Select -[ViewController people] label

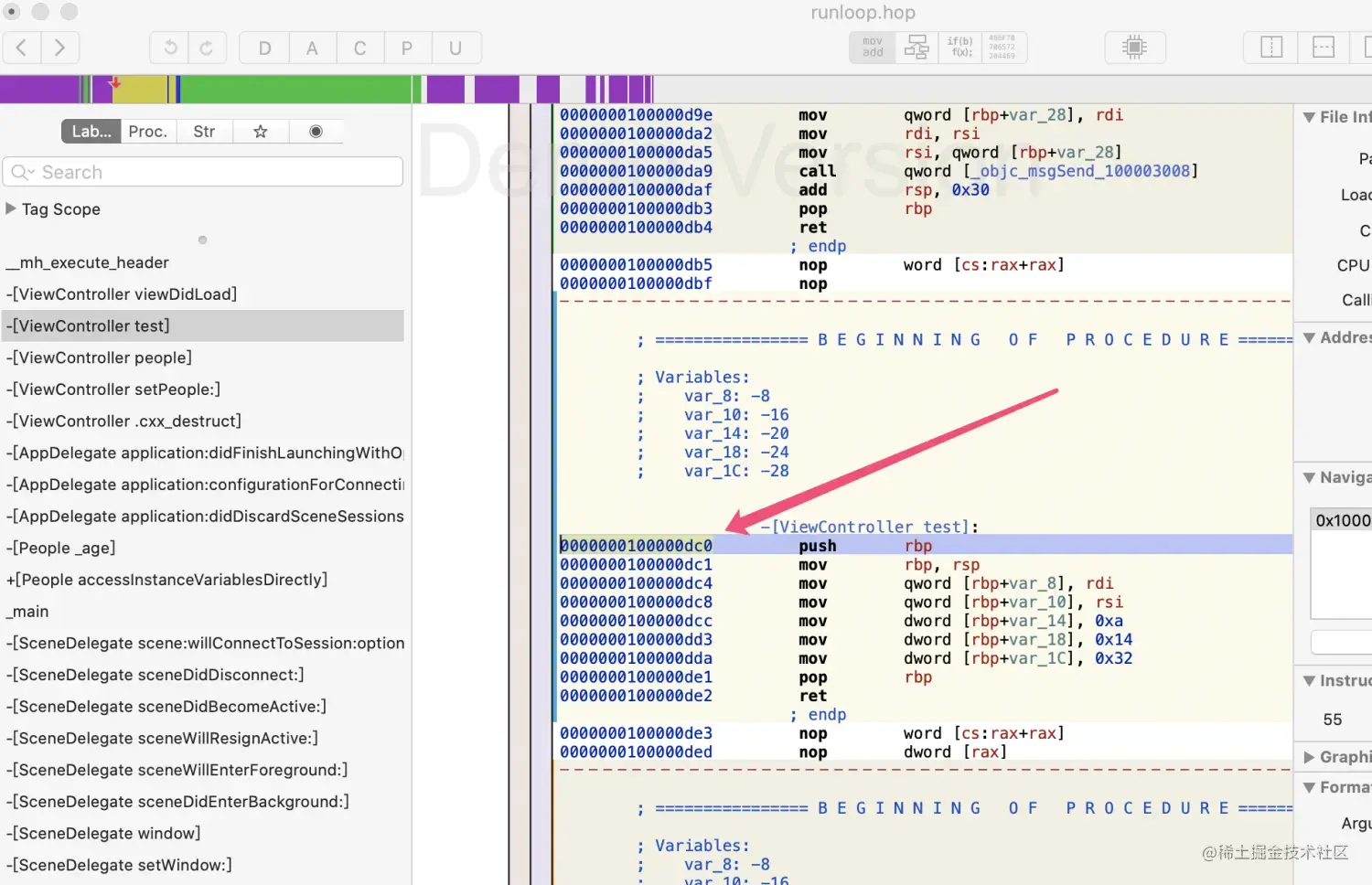(202, 357)
